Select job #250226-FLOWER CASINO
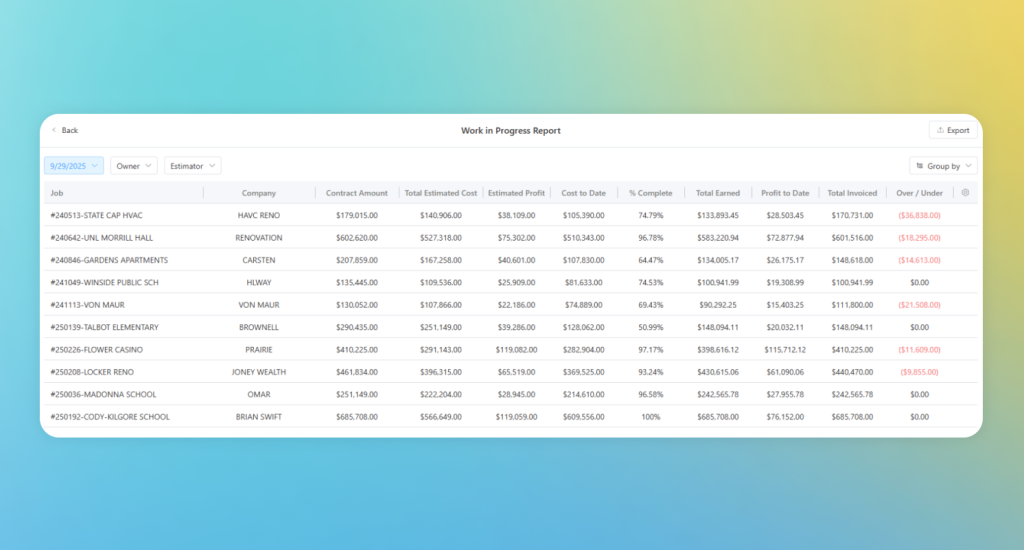Image resolution: width=1024 pixels, height=550 pixels. pyautogui.click(x=97, y=349)
